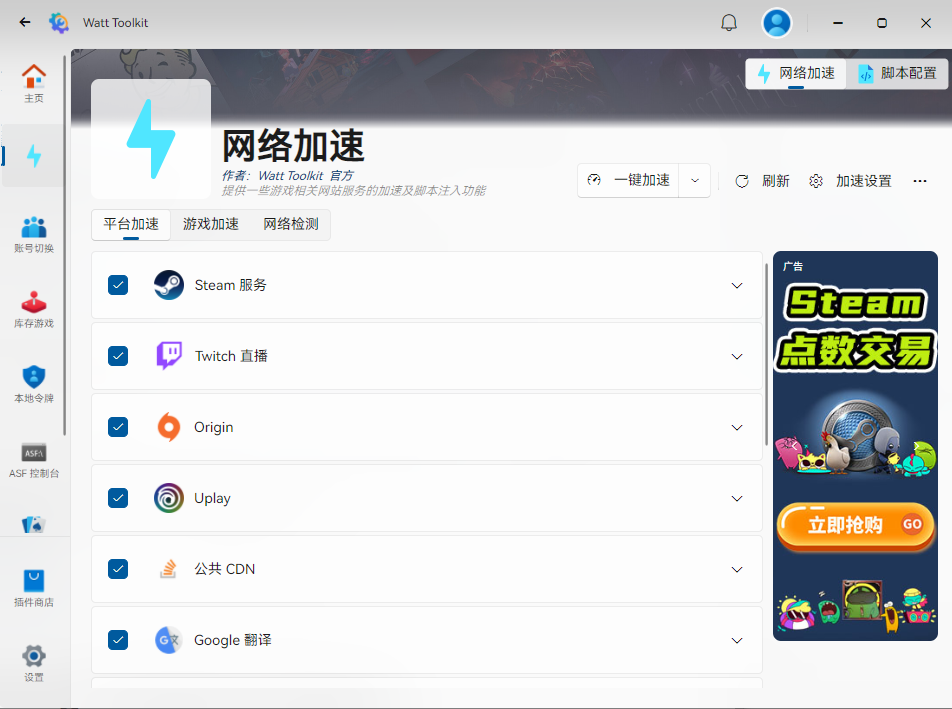Click the author Watt Toolkit 官方 text
This screenshot has height=709, width=952.
click(x=287, y=175)
